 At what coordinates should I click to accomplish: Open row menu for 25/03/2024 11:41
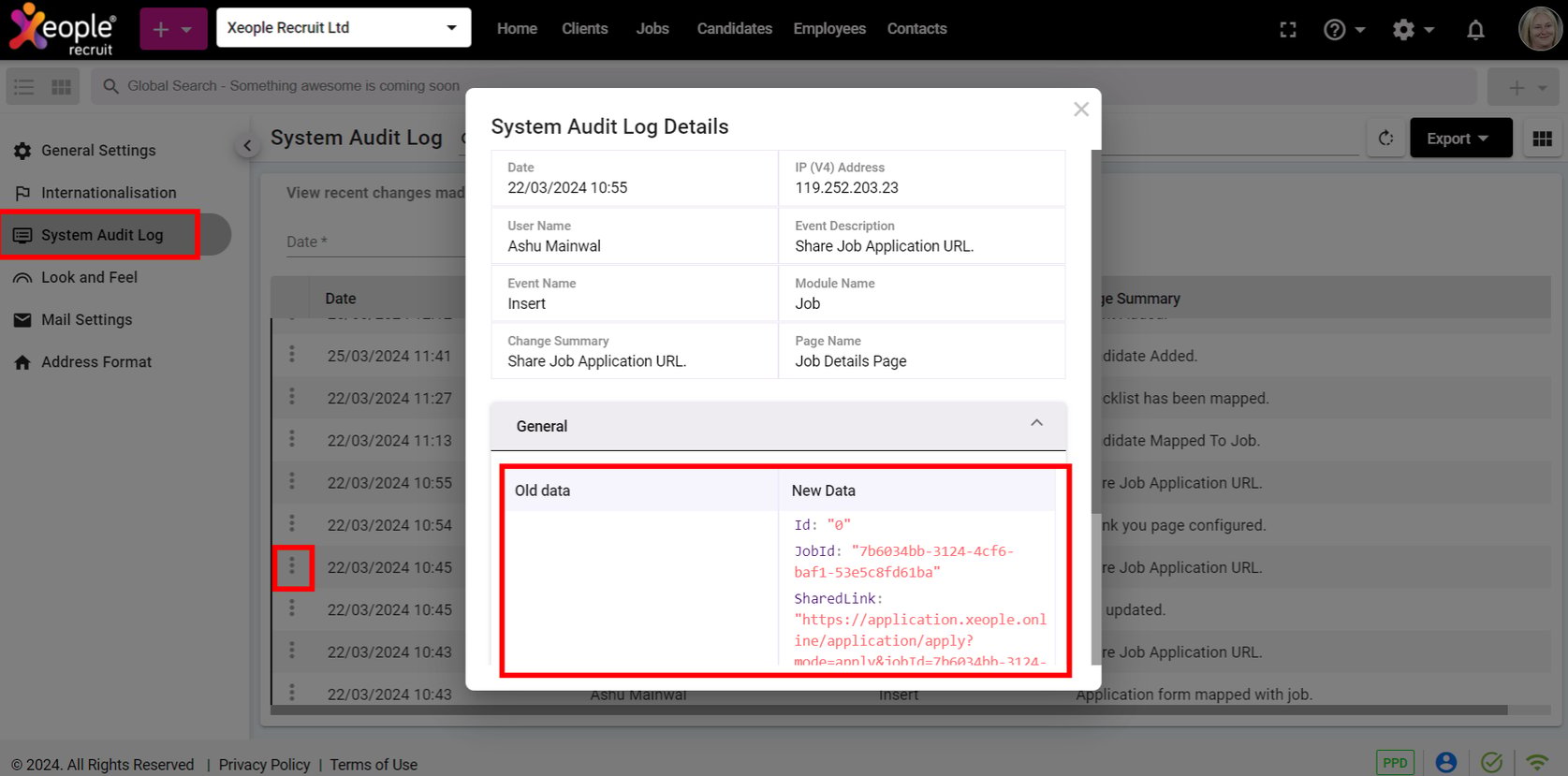tap(292, 354)
